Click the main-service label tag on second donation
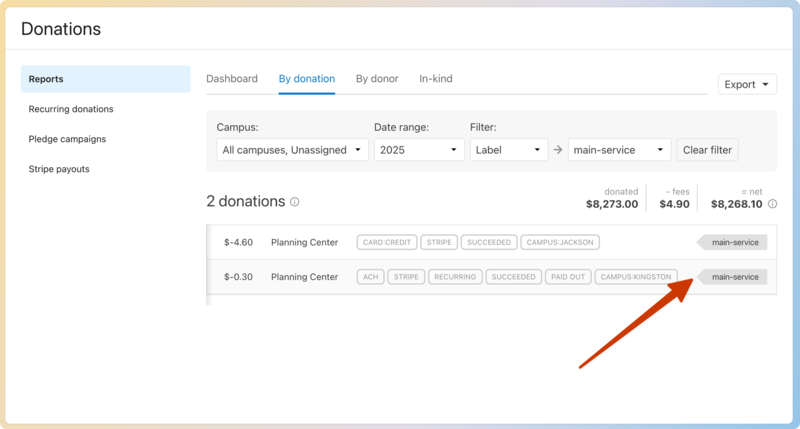This screenshot has height=429, width=800. 734,277
